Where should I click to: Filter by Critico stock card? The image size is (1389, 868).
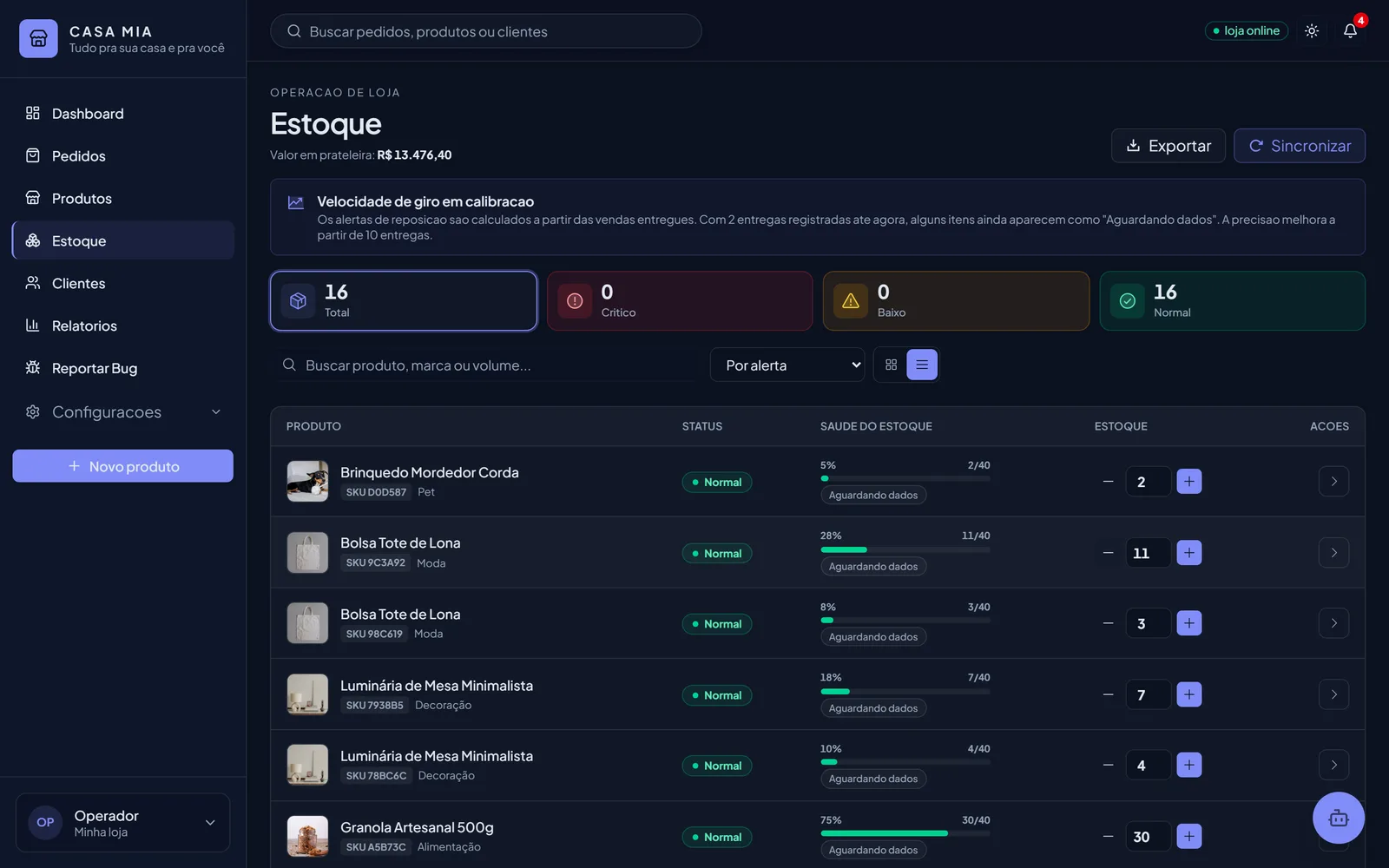coord(680,301)
